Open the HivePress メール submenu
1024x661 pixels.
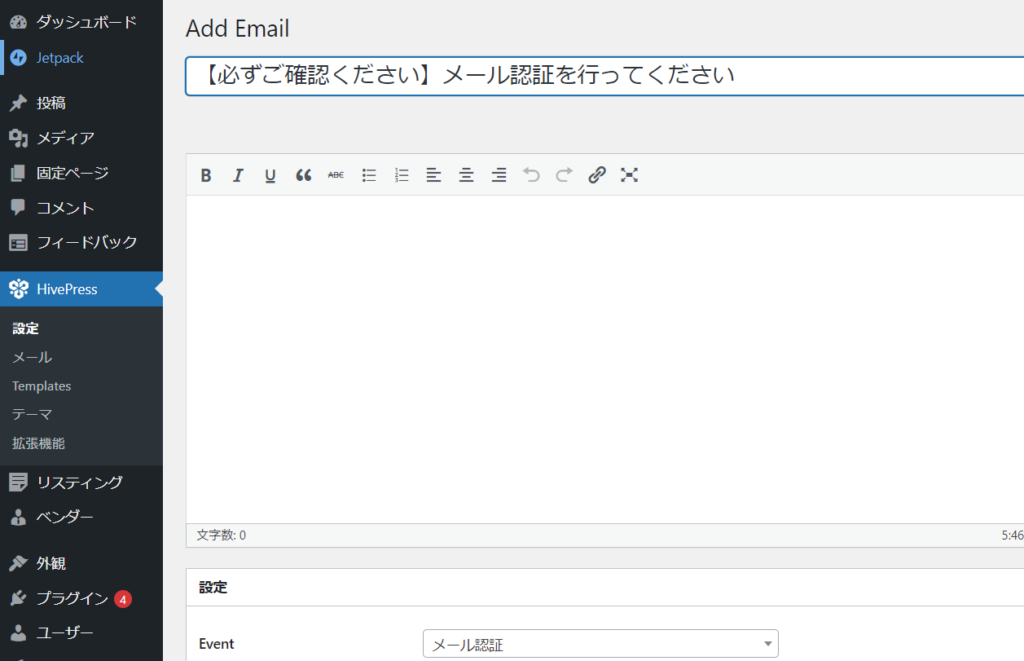click(x=32, y=357)
